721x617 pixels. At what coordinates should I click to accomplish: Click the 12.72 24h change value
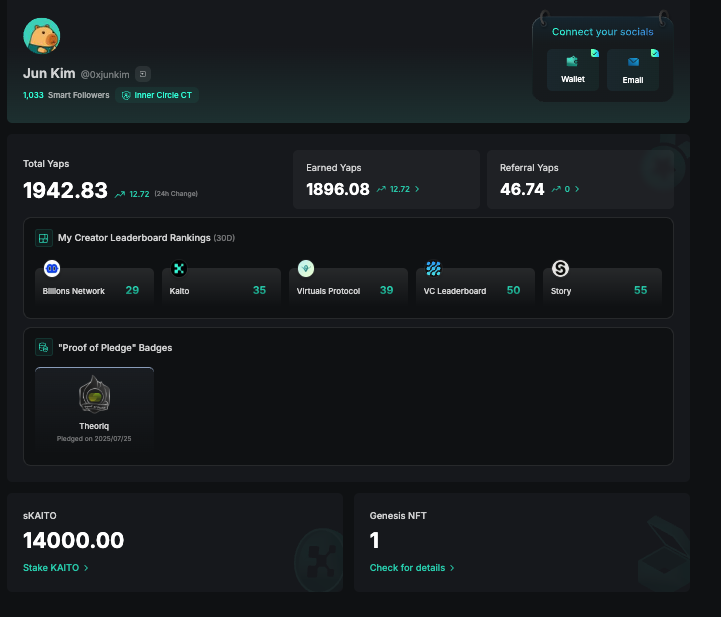tap(139, 194)
